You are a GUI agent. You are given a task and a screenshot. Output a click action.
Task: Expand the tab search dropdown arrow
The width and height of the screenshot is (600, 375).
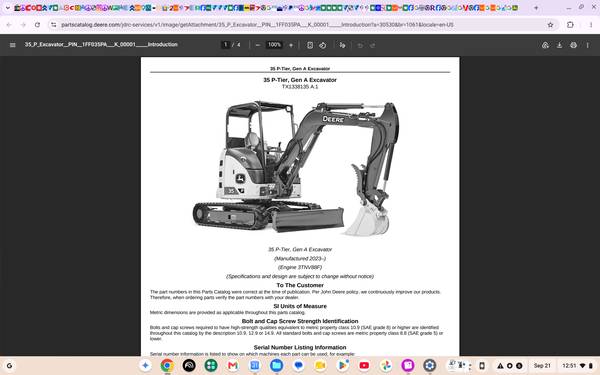[7, 8]
